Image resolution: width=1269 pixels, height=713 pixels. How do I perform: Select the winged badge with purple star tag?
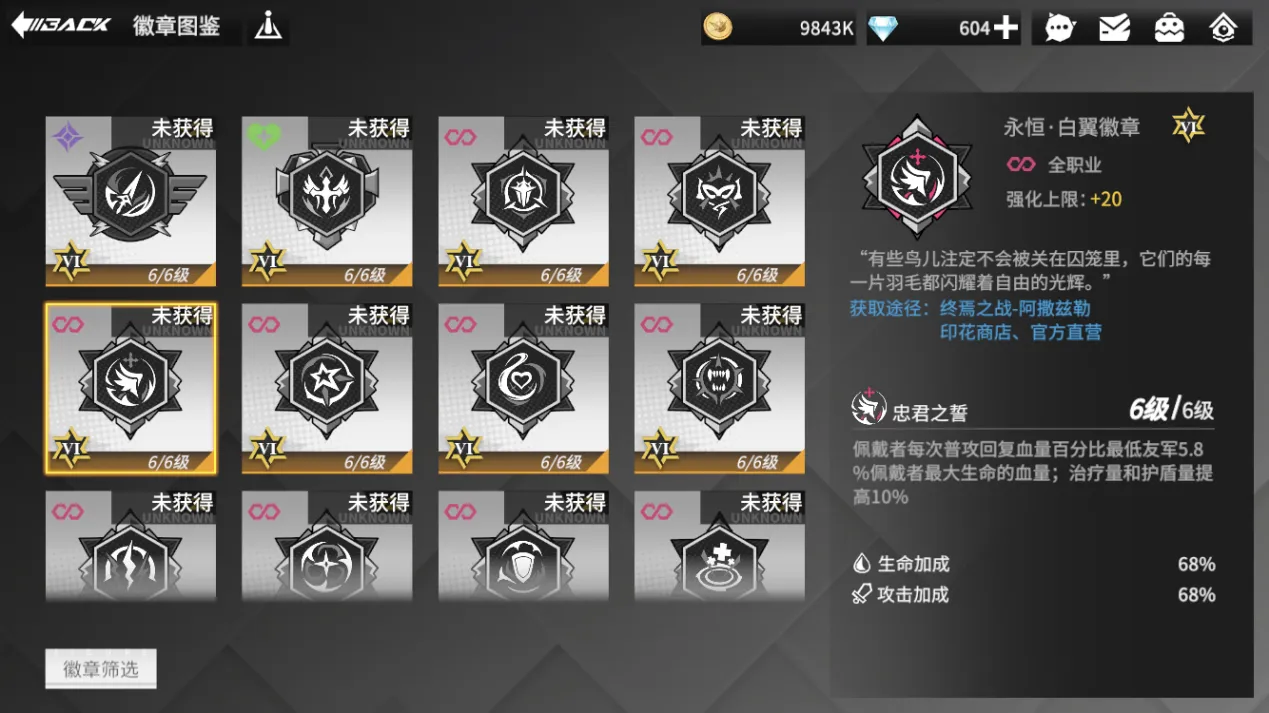(x=131, y=201)
